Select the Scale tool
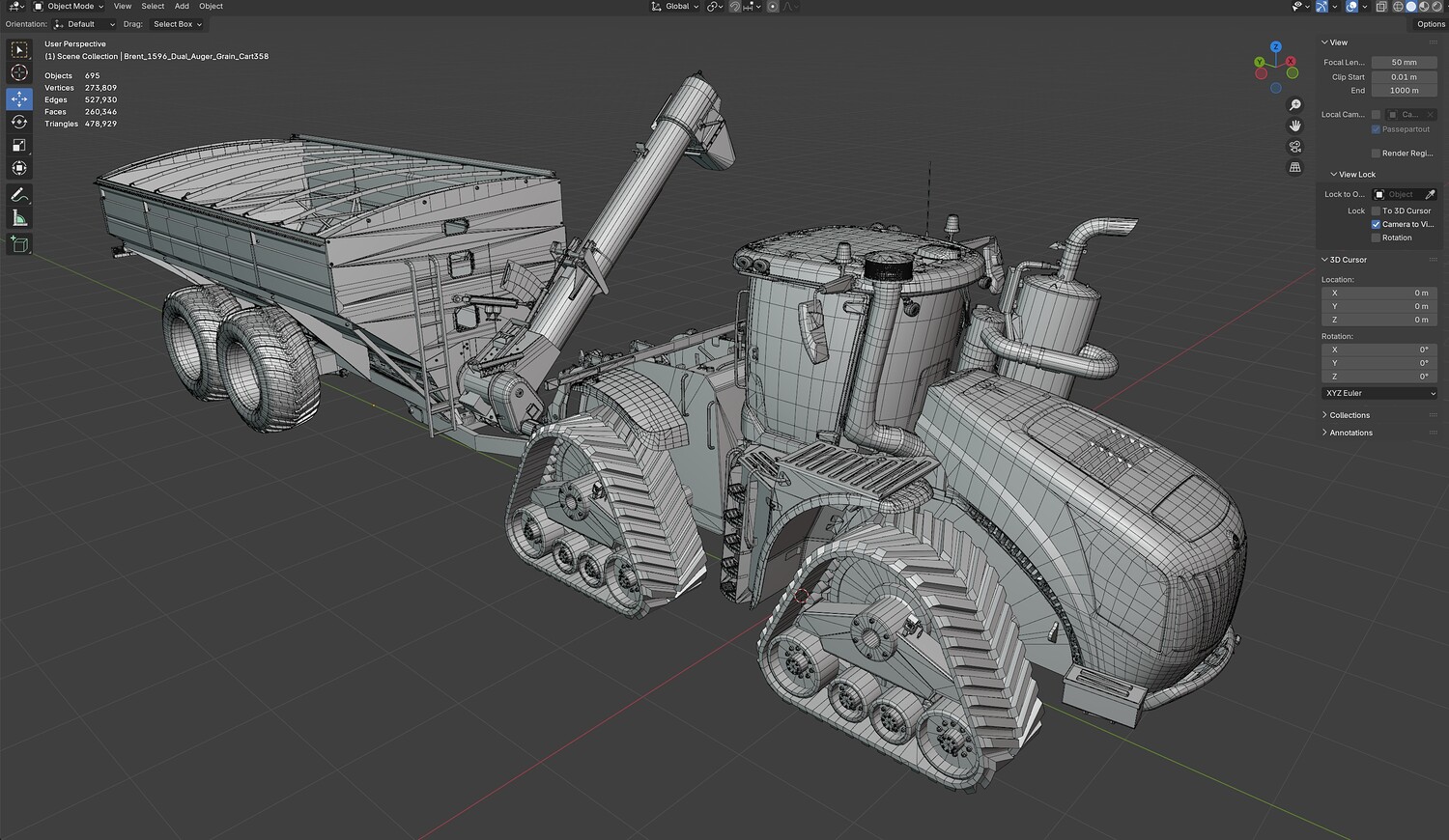Screen dimensions: 1449x840 pos(19,145)
